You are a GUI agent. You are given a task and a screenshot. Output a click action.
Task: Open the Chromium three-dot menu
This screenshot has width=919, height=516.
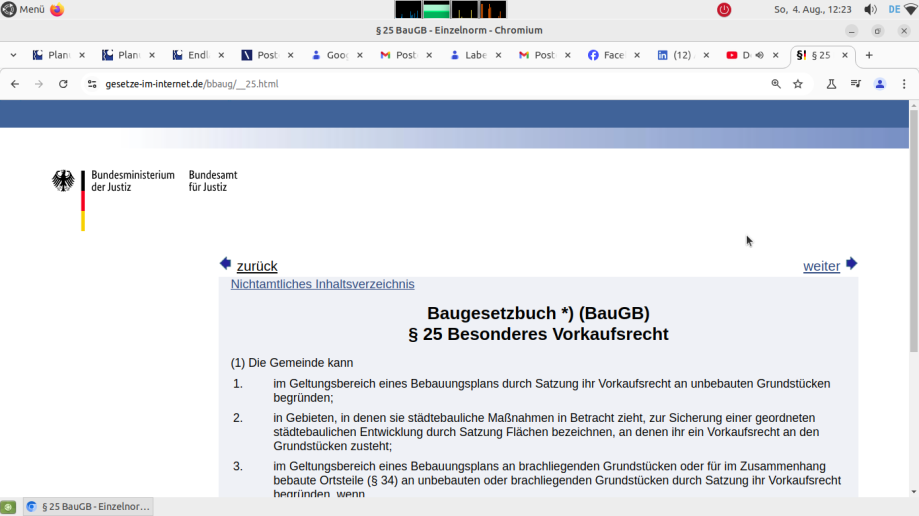(904, 84)
